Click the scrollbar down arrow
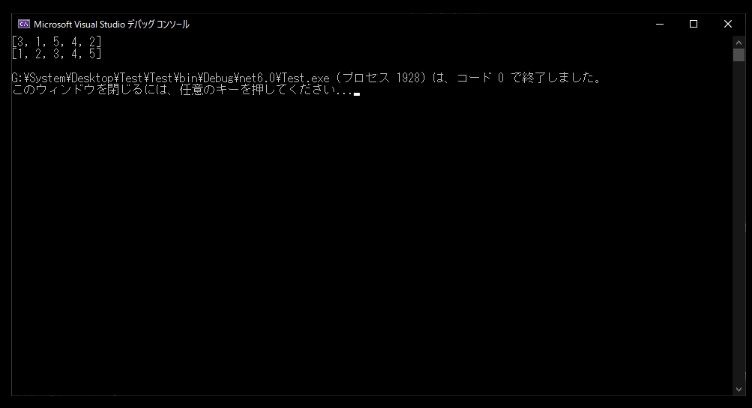This screenshot has height=408, width=752. click(x=739, y=389)
